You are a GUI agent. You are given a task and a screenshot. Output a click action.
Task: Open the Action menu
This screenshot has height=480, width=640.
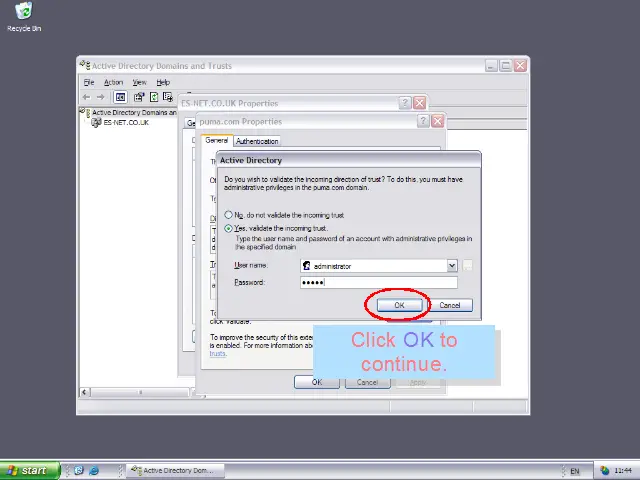tap(113, 82)
